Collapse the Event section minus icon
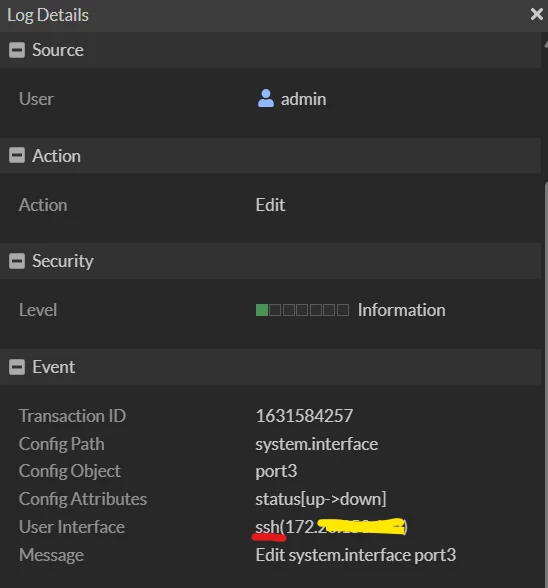 pyautogui.click(x=17, y=367)
